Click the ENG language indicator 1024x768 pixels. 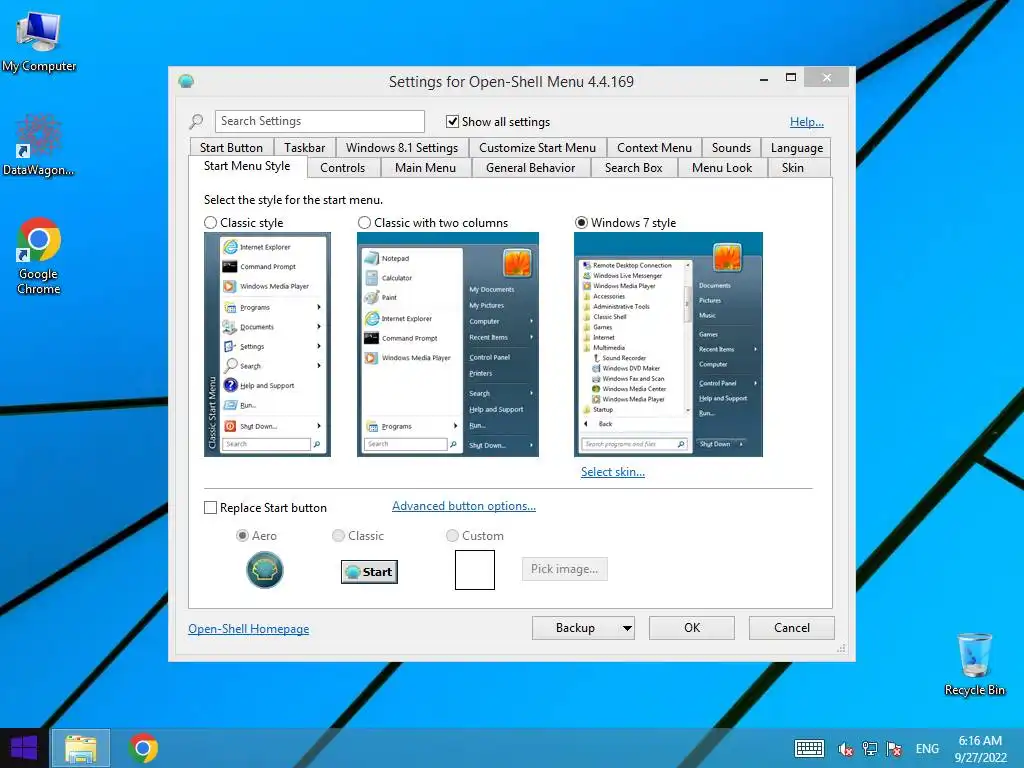tap(927, 749)
